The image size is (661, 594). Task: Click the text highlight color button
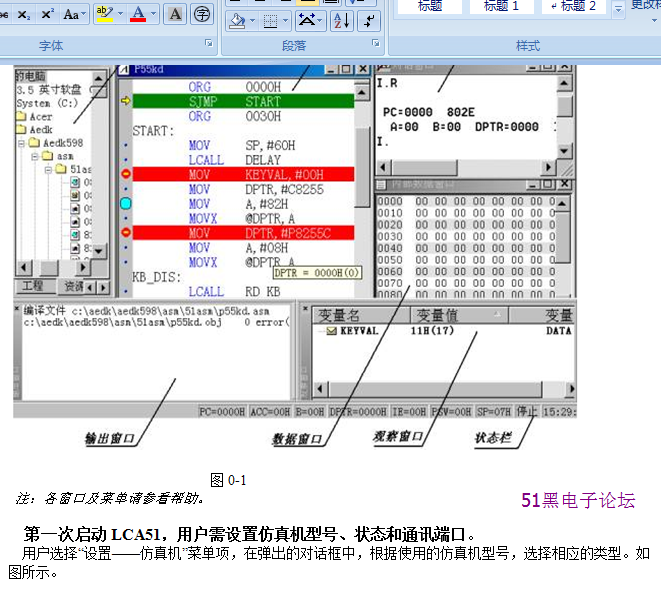[104, 14]
